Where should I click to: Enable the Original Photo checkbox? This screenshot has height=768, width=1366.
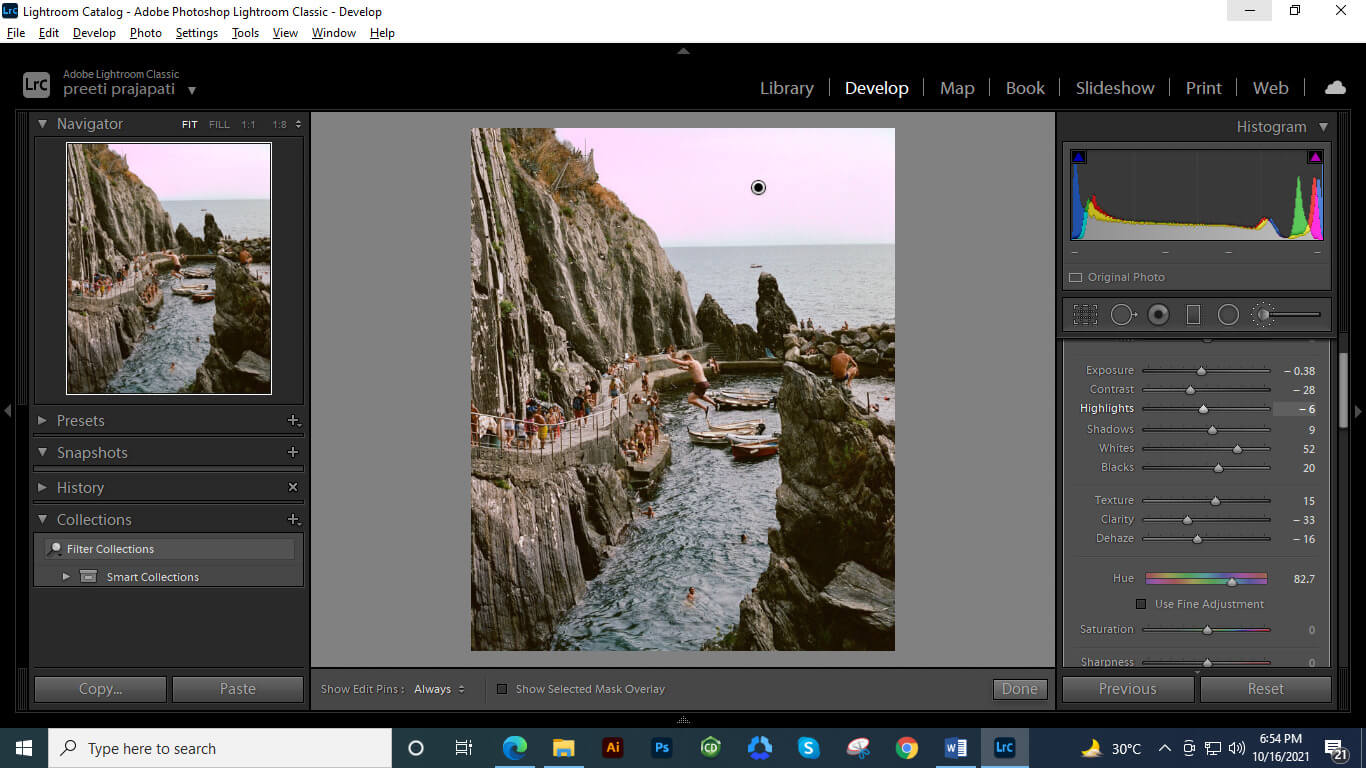(1077, 277)
